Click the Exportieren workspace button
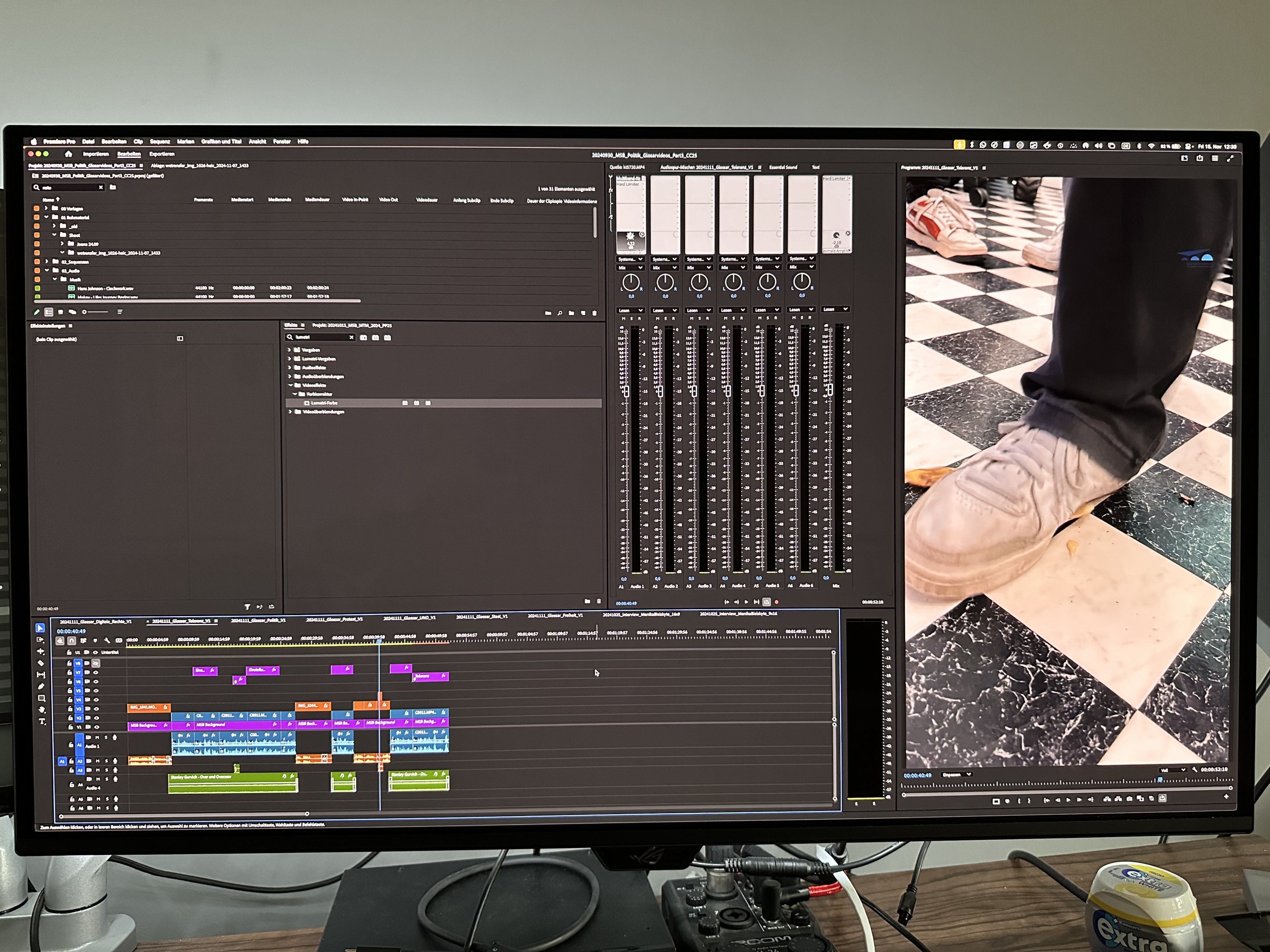Viewport: 1270px width, 952px height. 162,154
